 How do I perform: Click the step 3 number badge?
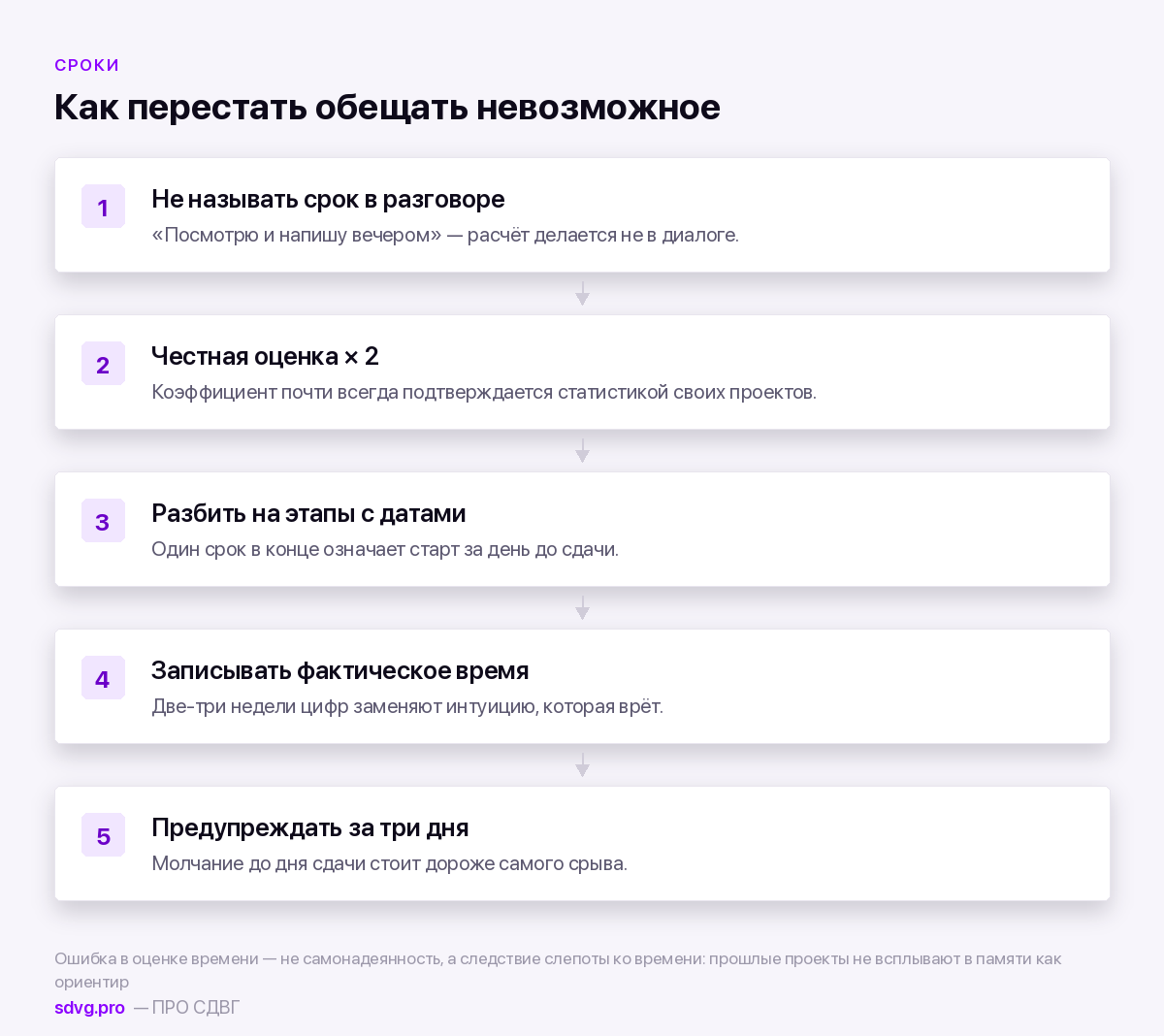[103, 521]
